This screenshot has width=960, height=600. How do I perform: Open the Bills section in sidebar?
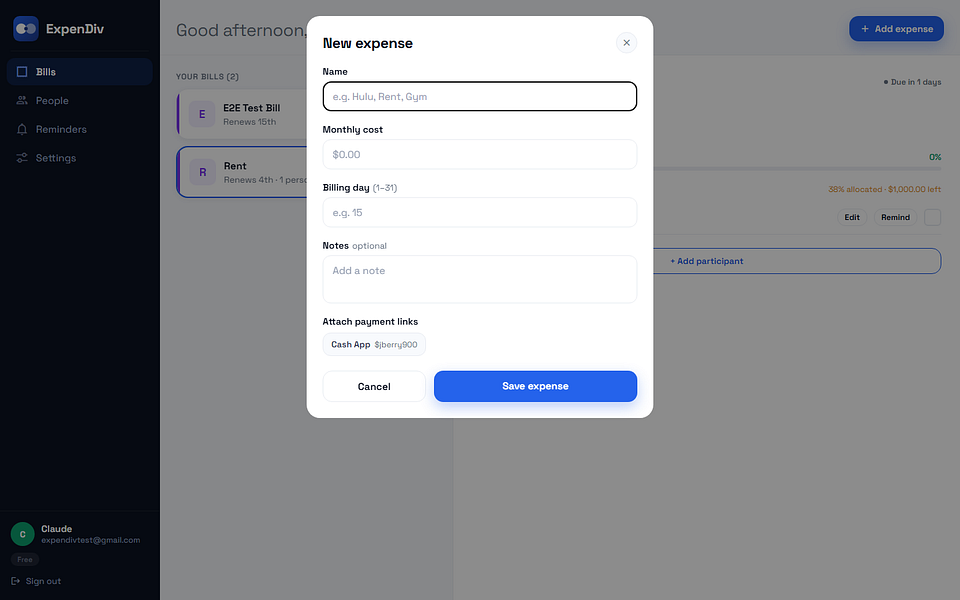[x=80, y=72]
